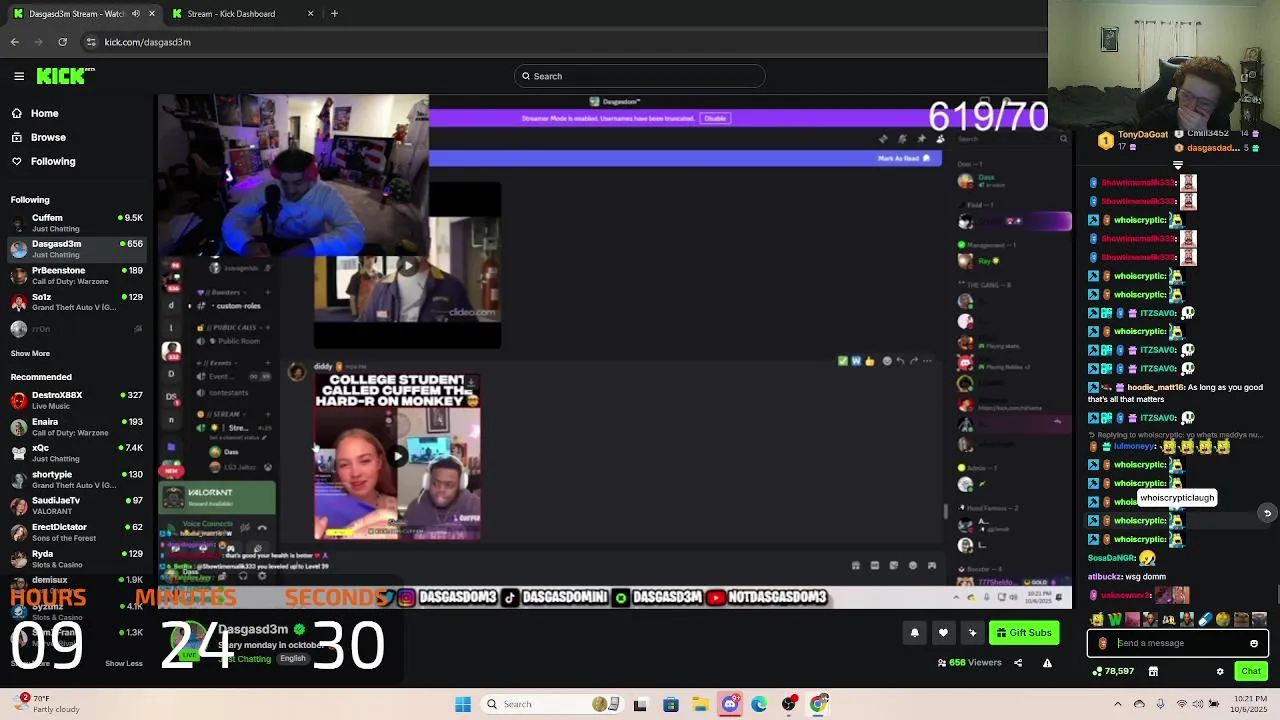Screen dimensions: 1280x720
Task: Click Mark As Read in Discord
Action: click(x=904, y=158)
